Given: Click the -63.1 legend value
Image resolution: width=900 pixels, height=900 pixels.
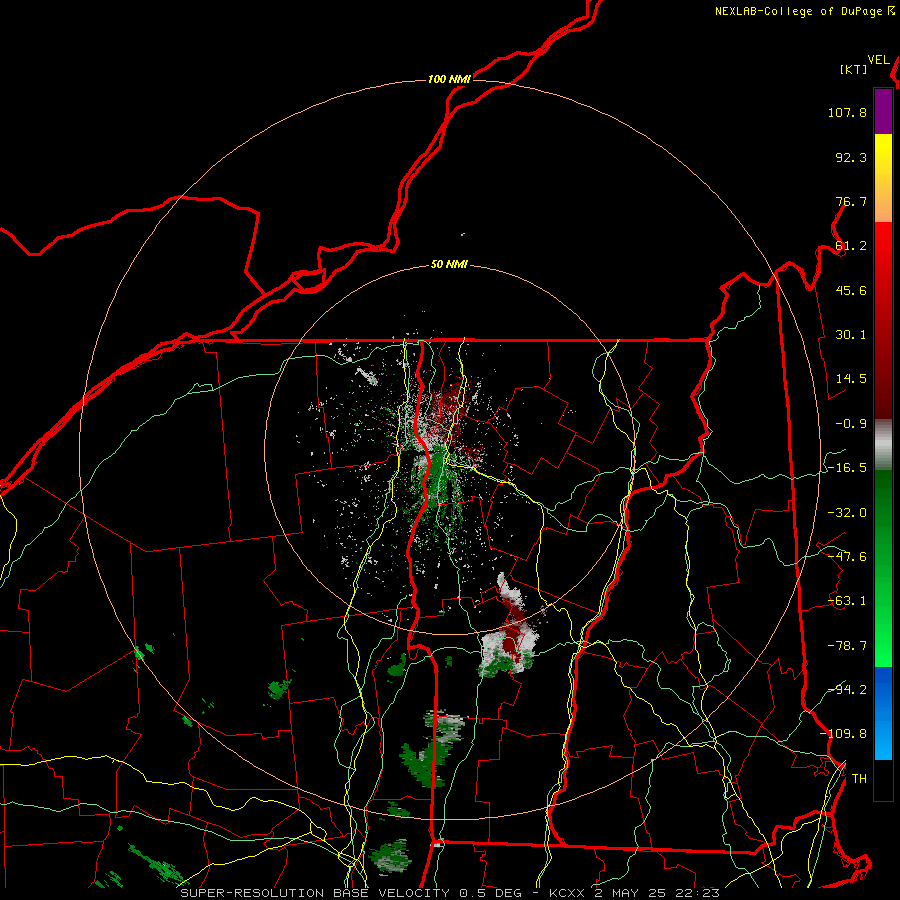Looking at the screenshot, I should [847, 601].
